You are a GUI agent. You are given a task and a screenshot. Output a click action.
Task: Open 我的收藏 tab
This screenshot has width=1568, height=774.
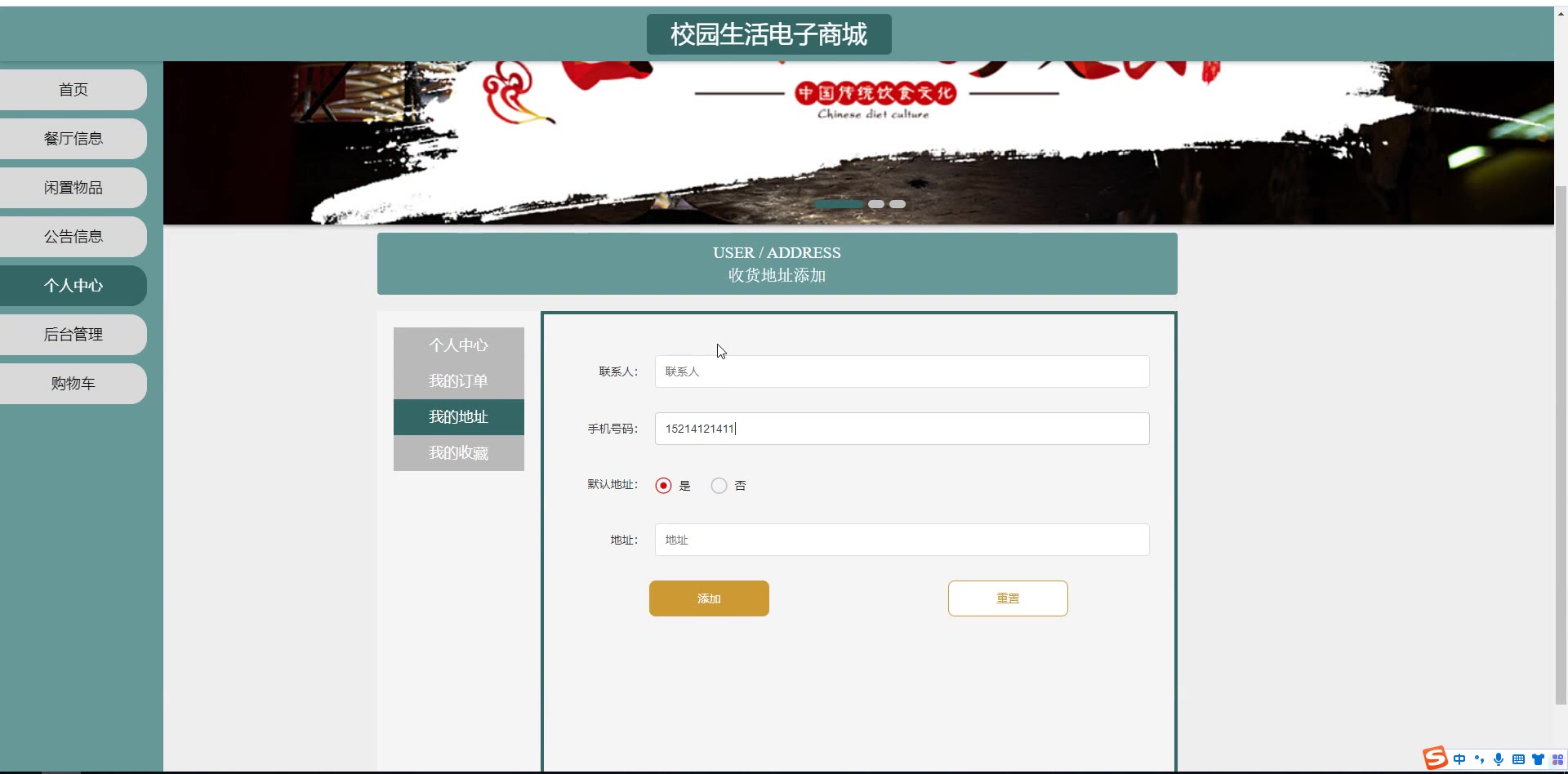(x=459, y=453)
